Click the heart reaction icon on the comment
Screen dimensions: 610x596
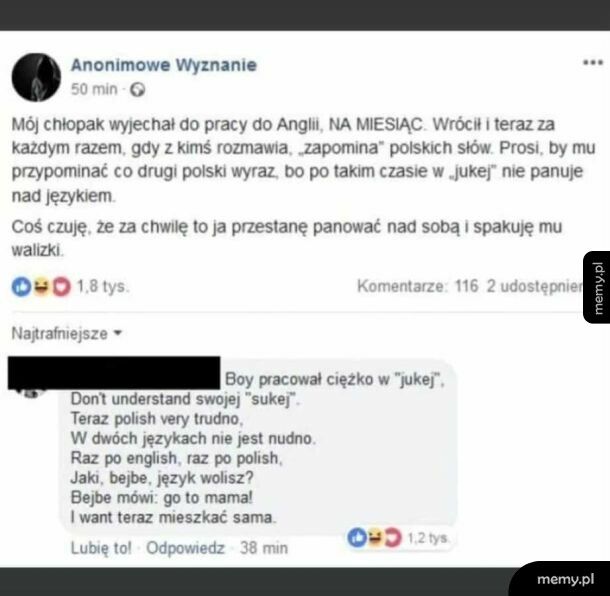[x=392, y=538]
